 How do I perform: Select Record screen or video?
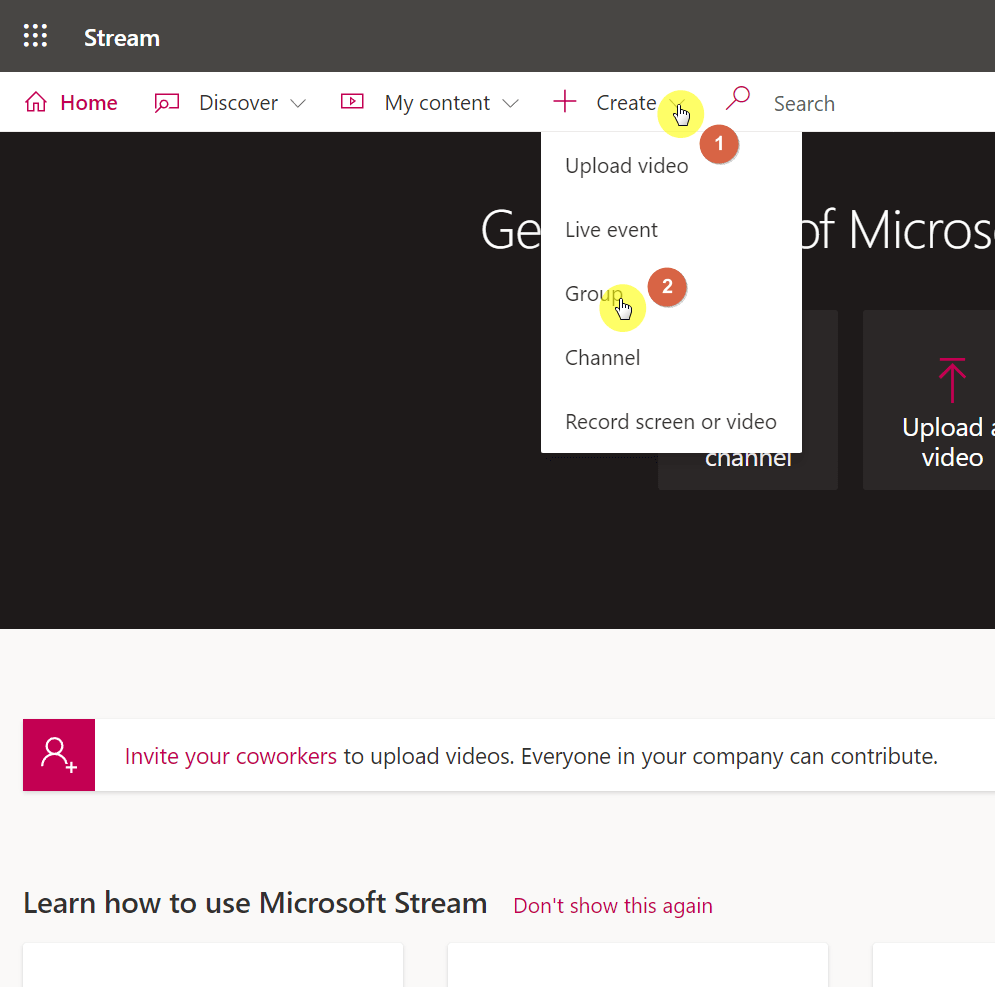click(x=671, y=422)
